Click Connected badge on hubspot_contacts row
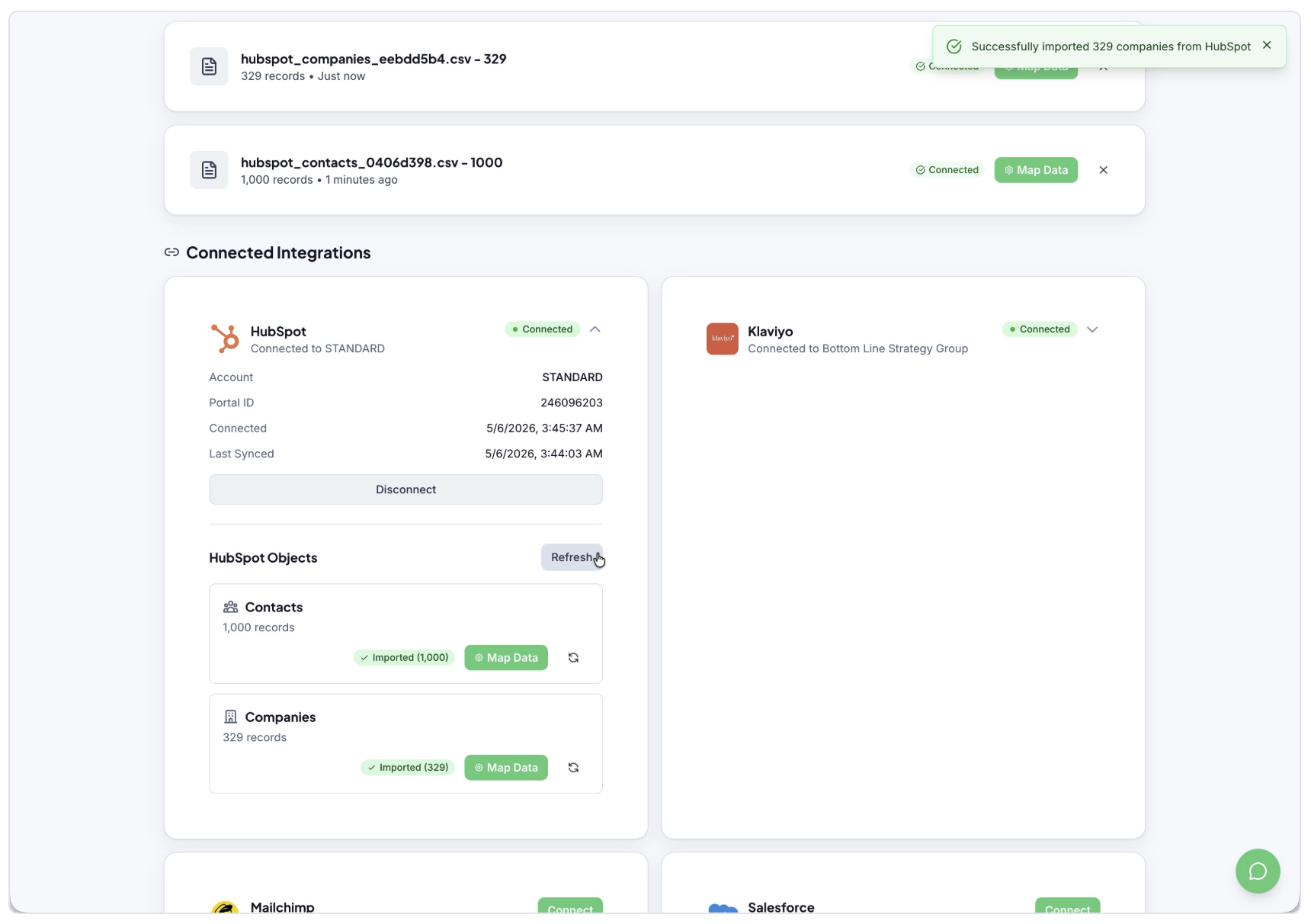The image size is (1311, 924). coord(947,170)
